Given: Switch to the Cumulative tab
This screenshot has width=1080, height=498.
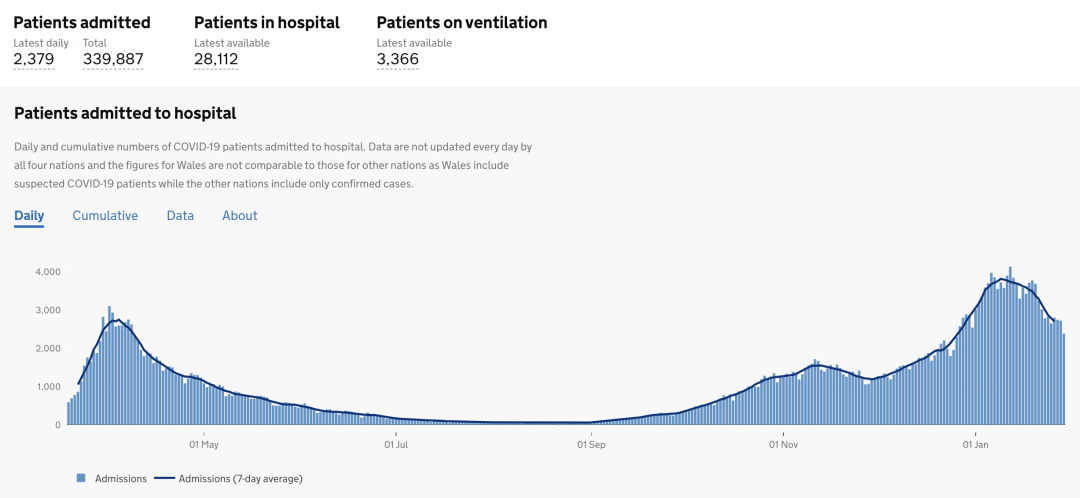Looking at the screenshot, I should point(105,216).
